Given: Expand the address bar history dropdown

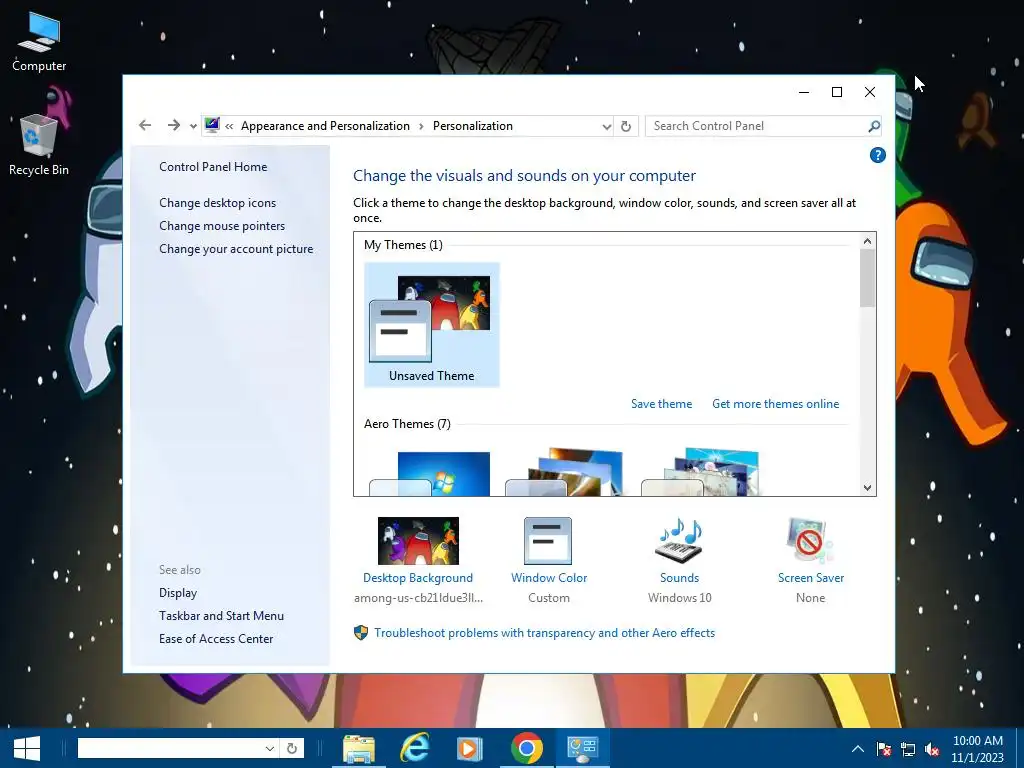Looking at the screenshot, I should click(606, 127).
